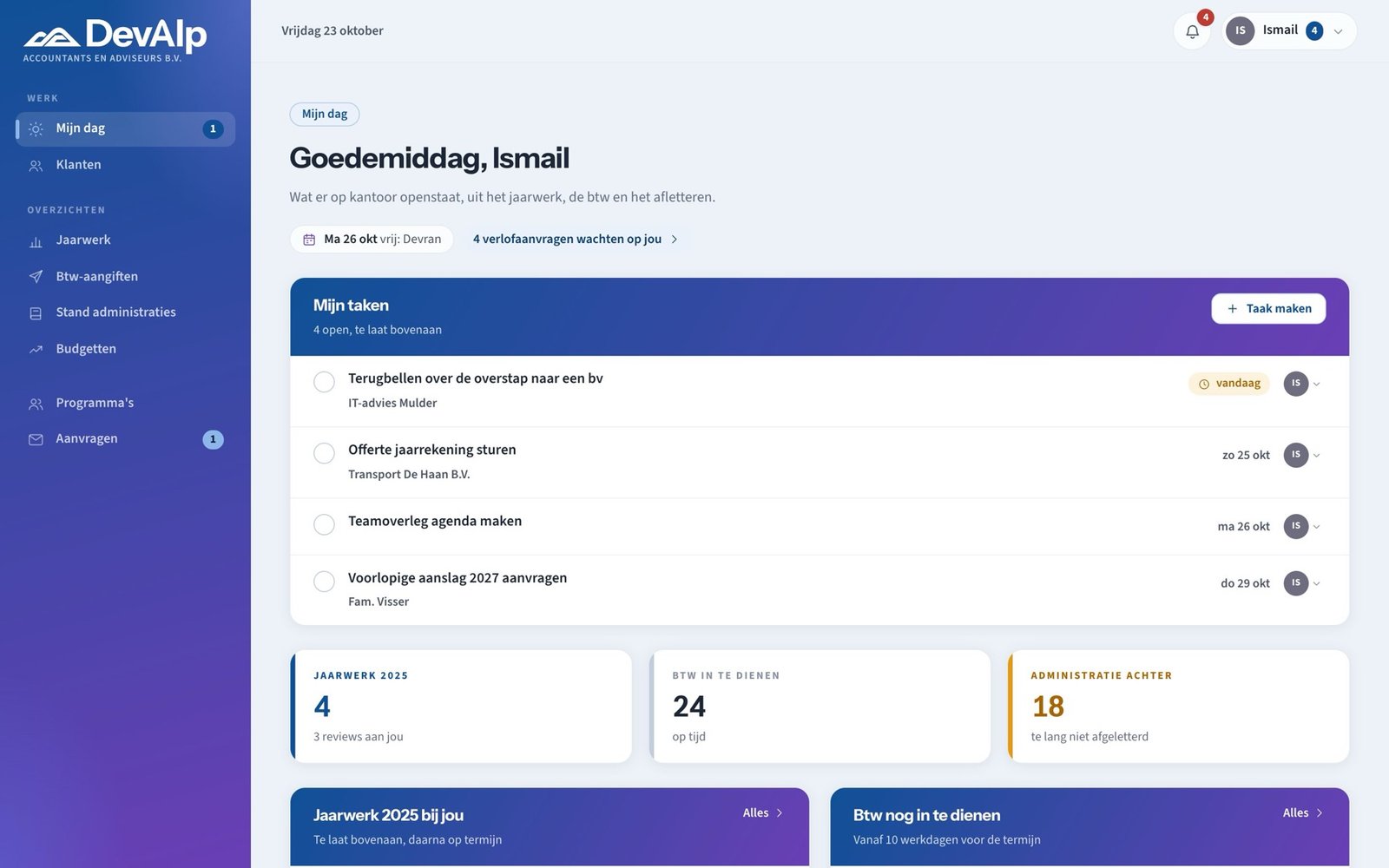Complete the 'Teamoverleg agenda maken' task

[x=324, y=524]
